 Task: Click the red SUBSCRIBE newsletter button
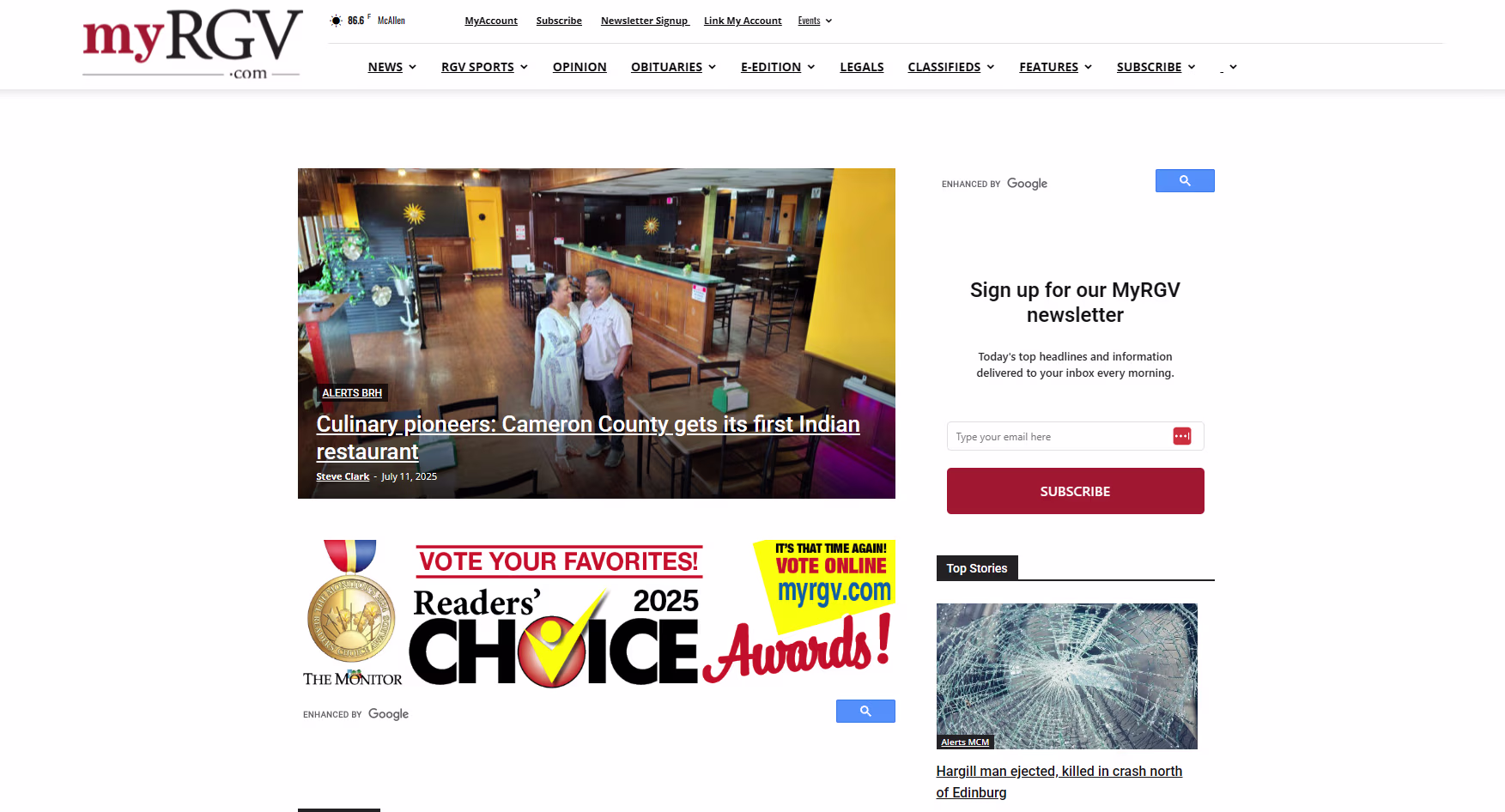coord(1075,491)
